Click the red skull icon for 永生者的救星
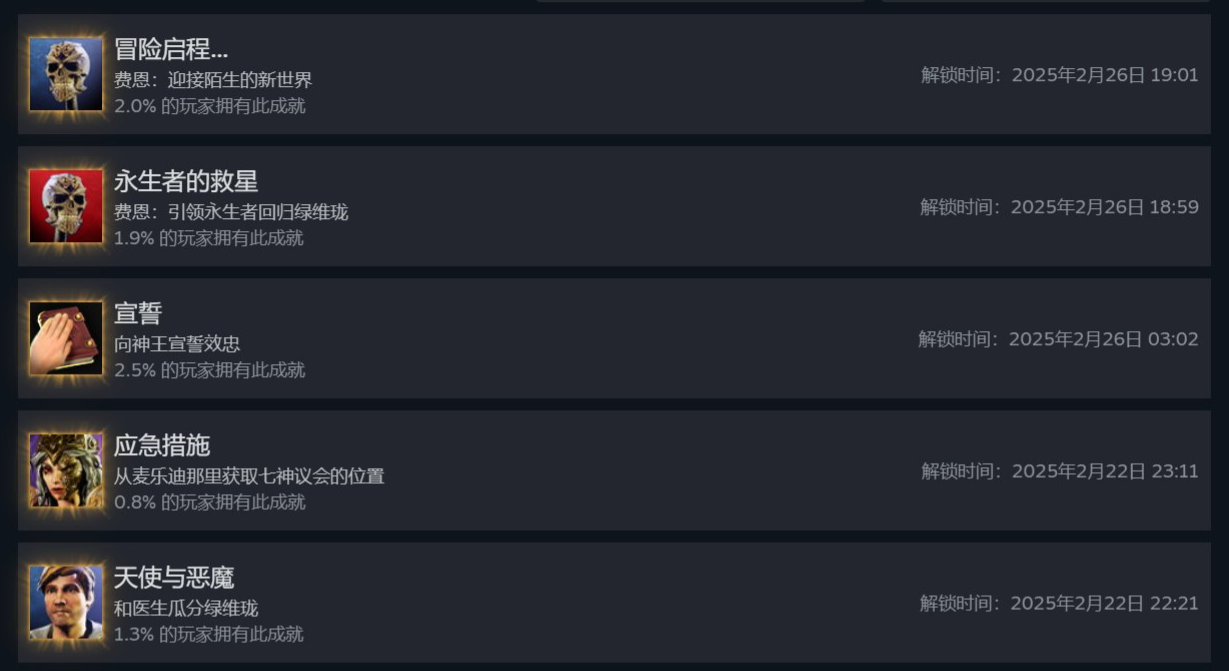 (66, 206)
